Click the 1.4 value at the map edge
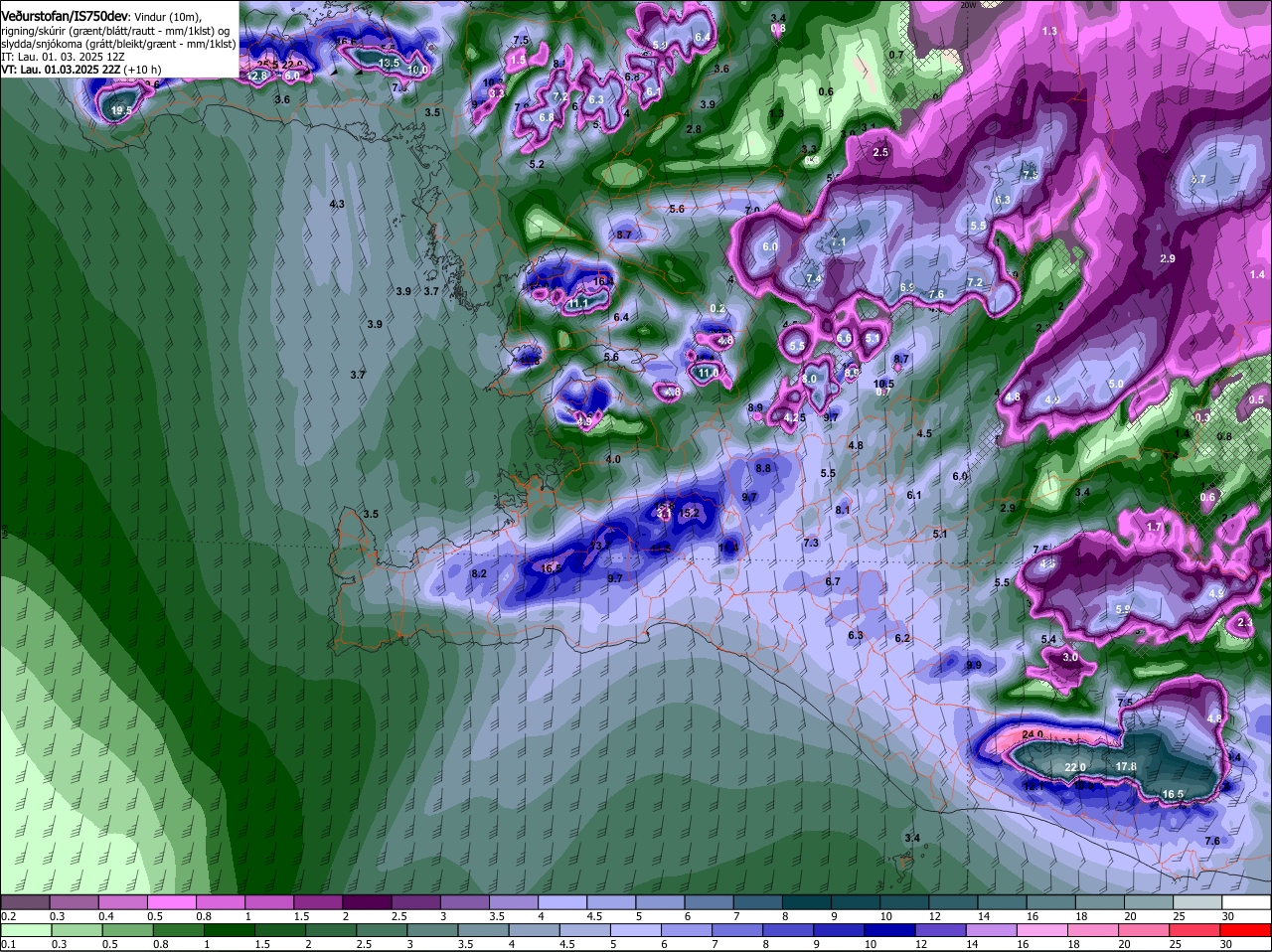The width and height of the screenshot is (1272, 952). 1257,272
